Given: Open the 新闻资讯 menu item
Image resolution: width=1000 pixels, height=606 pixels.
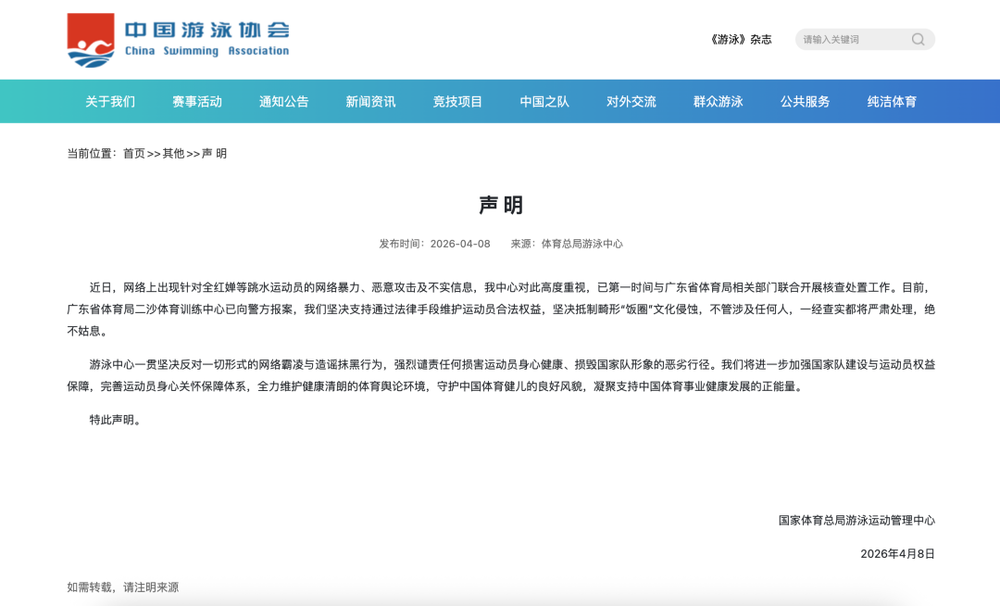Looking at the screenshot, I should point(371,102).
